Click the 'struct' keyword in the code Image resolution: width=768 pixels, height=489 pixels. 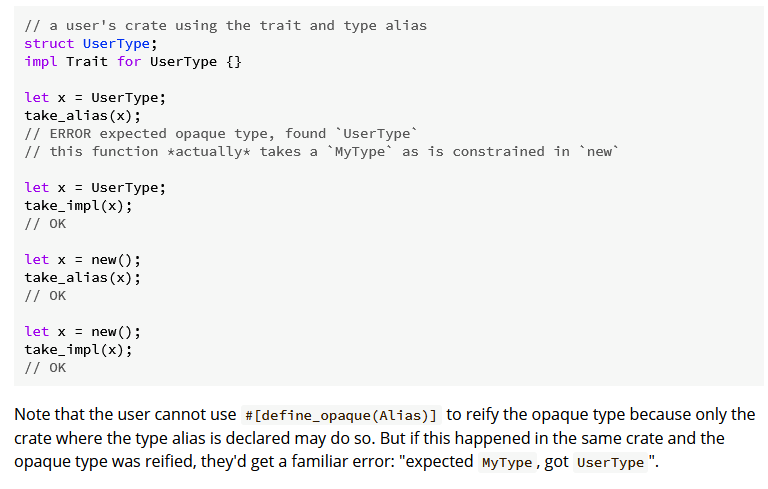pos(49,44)
